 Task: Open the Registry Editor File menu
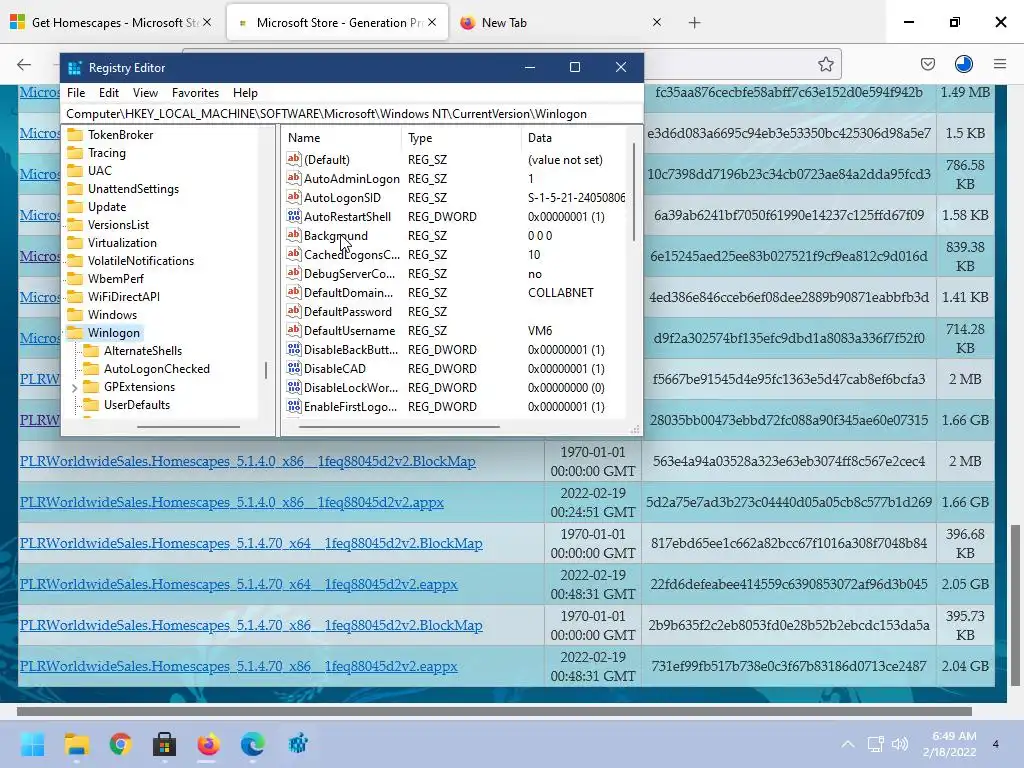tap(76, 93)
